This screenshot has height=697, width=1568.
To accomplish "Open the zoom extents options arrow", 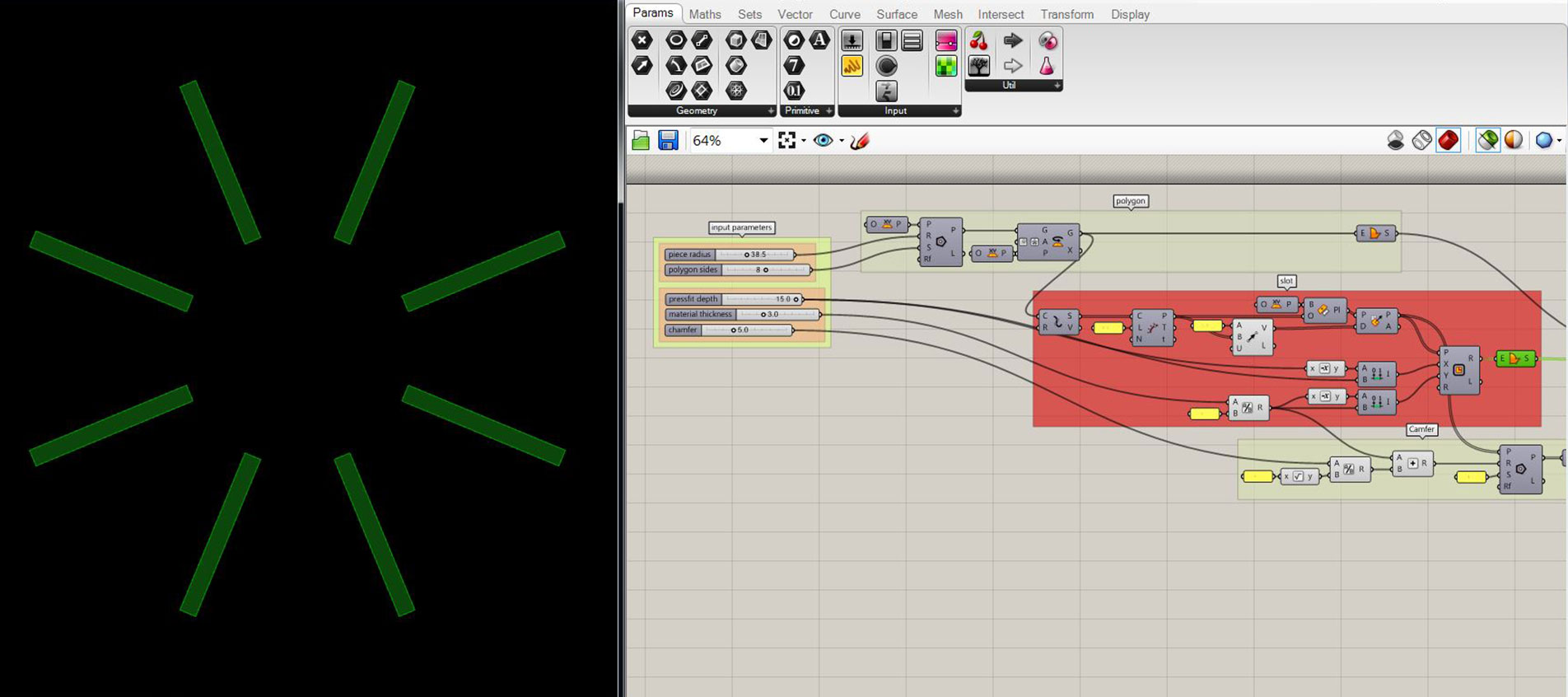I will tap(804, 141).
